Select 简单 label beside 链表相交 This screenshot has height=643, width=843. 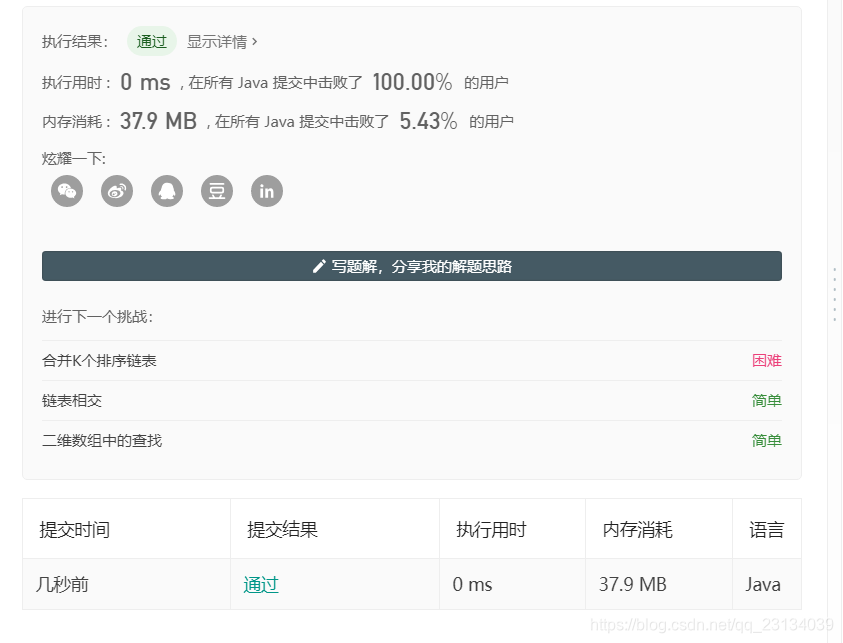[767, 401]
